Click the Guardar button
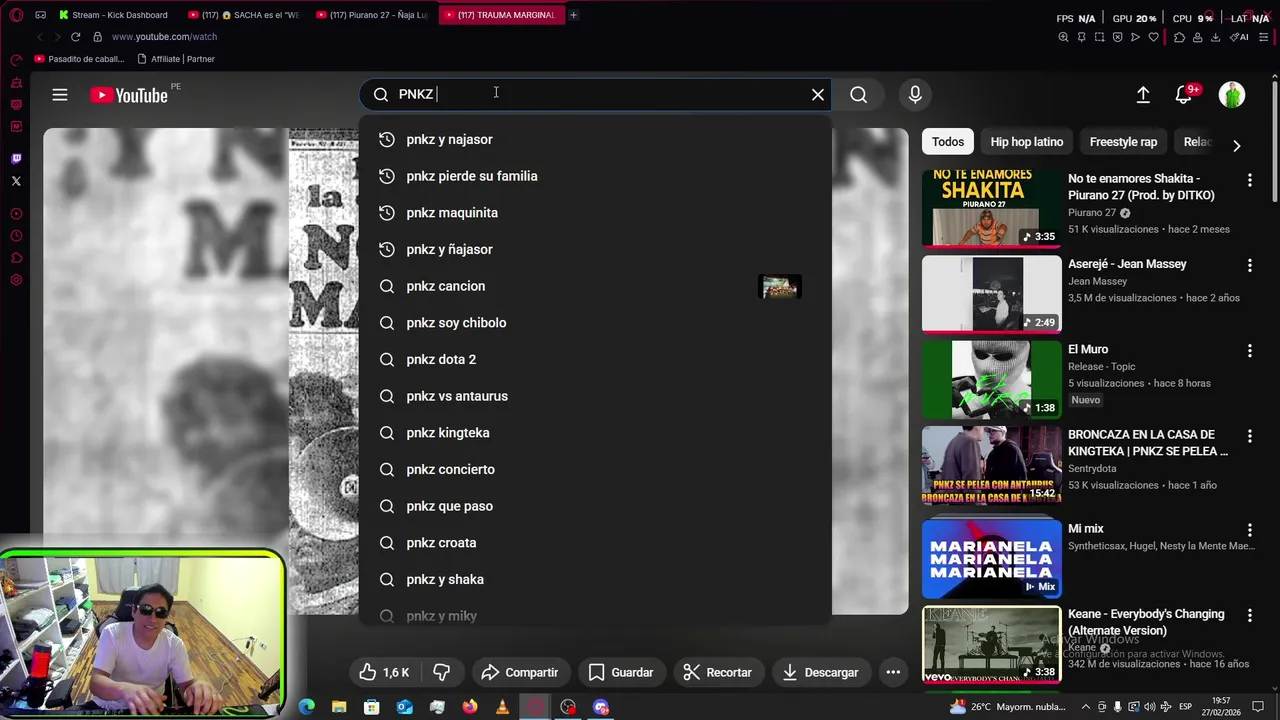Viewport: 1280px width, 720px height. pyautogui.click(x=621, y=672)
